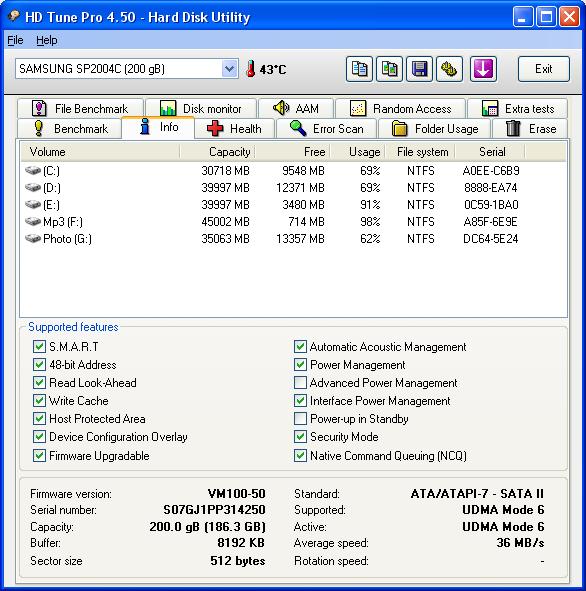Click the thermometer temperature icon

pyautogui.click(x=250, y=69)
